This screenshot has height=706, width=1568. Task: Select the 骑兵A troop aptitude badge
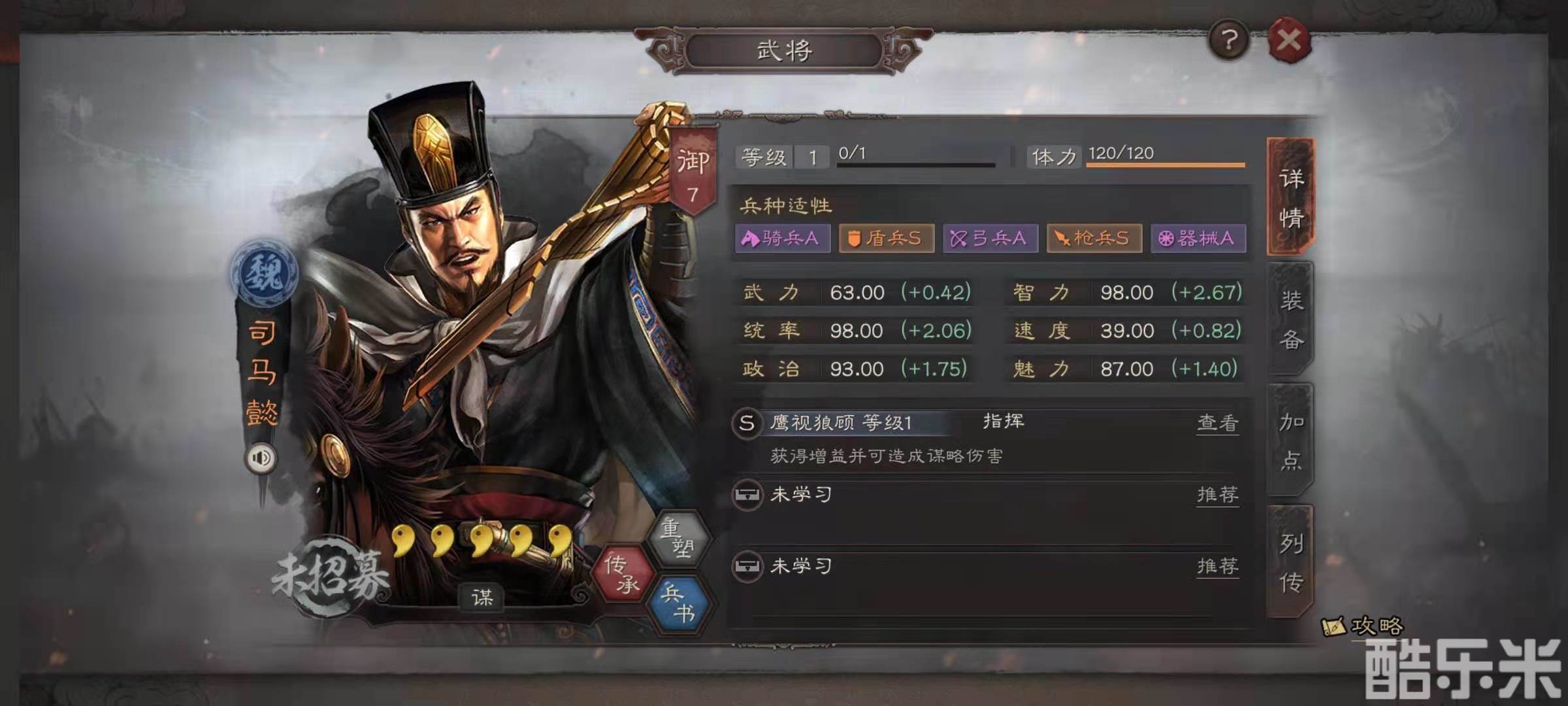(x=782, y=238)
